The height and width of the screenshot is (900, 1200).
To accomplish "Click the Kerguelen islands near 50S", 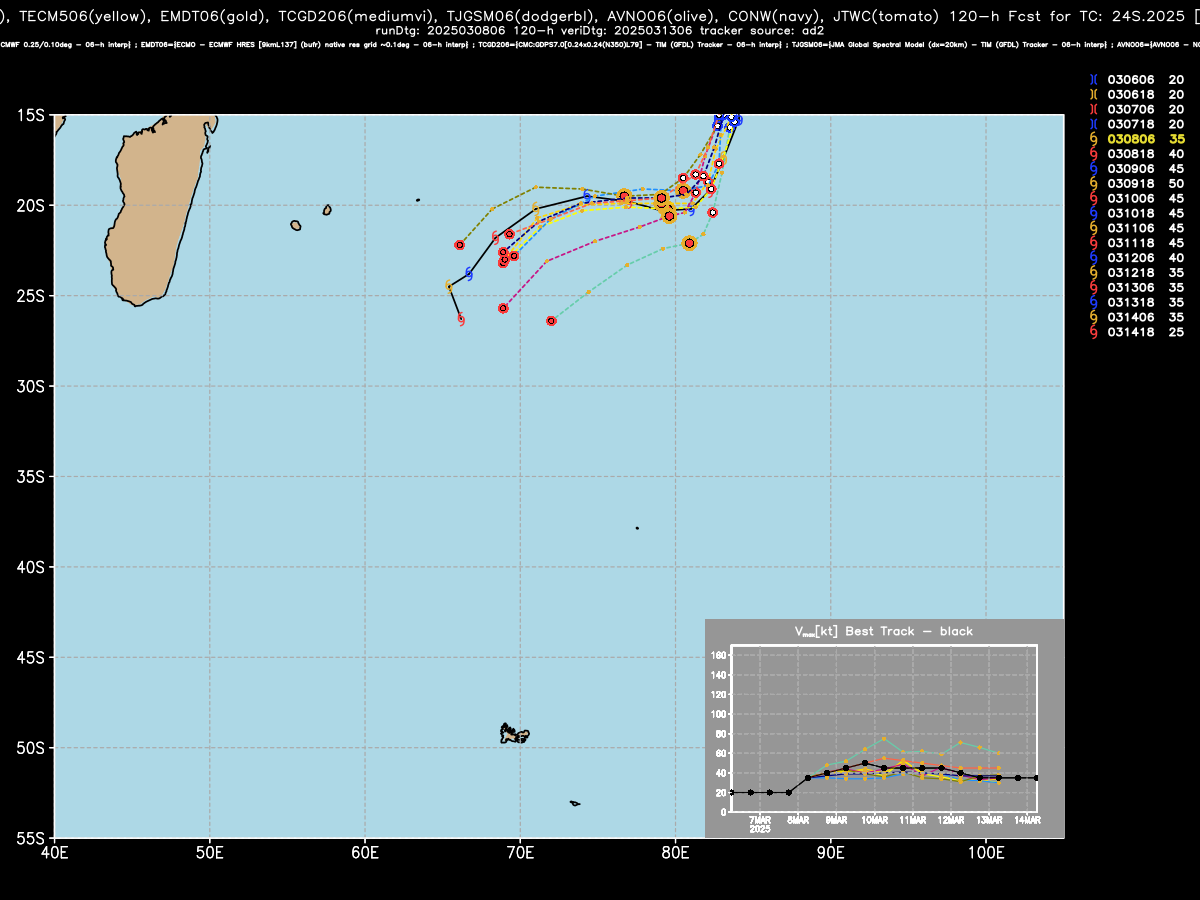I will pyautogui.click(x=514, y=734).
